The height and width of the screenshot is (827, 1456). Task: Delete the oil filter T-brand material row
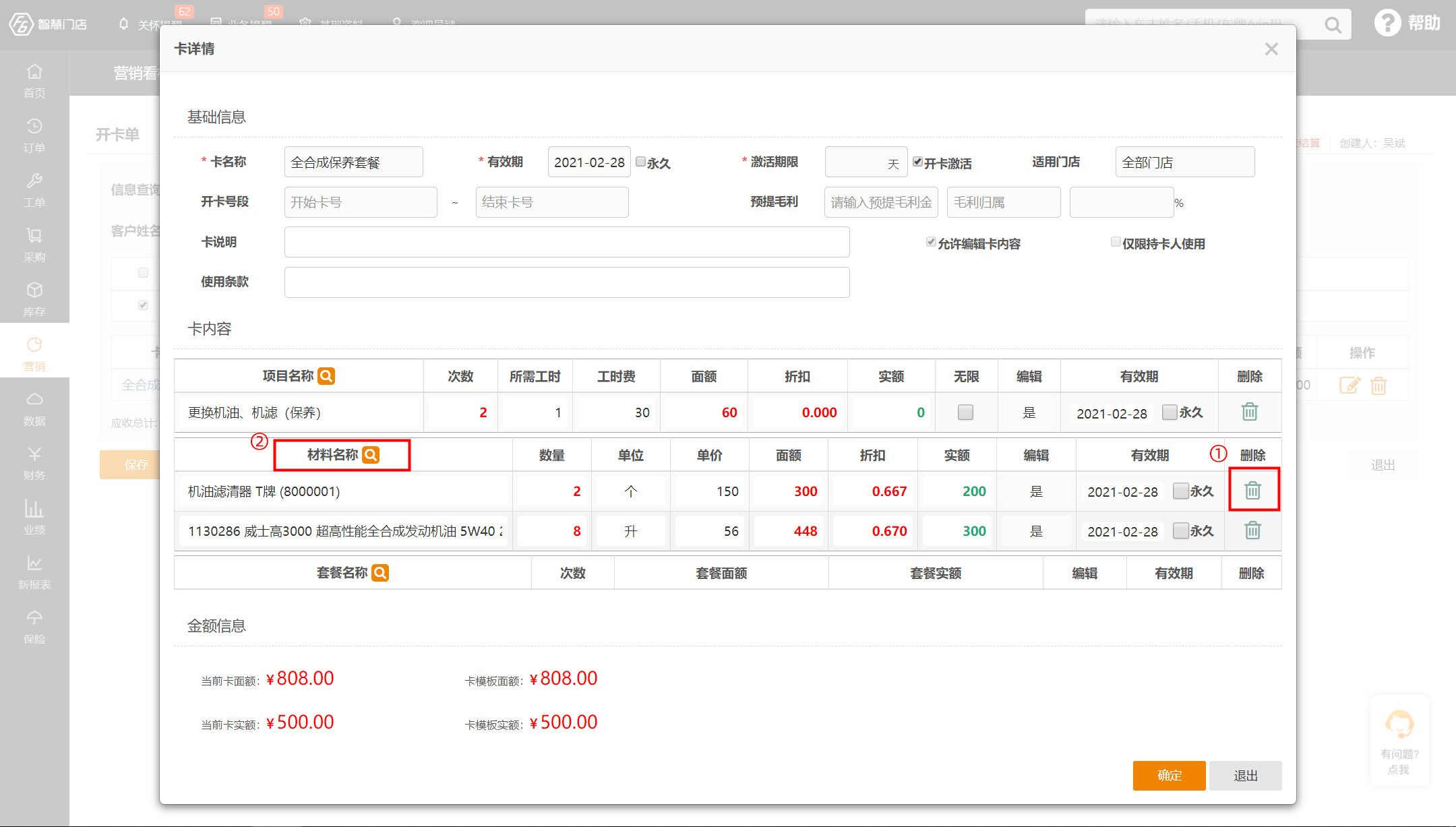(x=1252, y=491)
